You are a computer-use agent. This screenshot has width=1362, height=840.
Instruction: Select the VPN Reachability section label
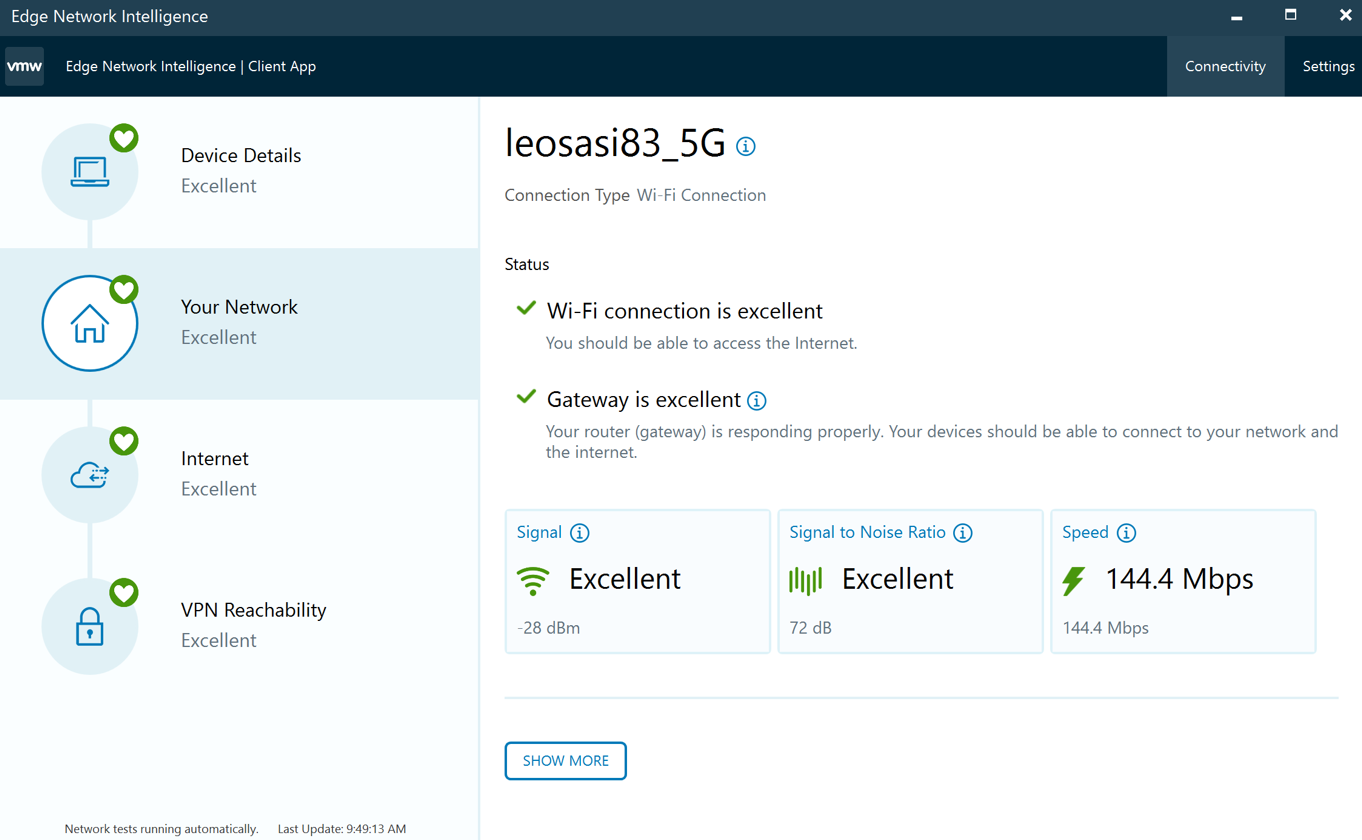(254, 610)
